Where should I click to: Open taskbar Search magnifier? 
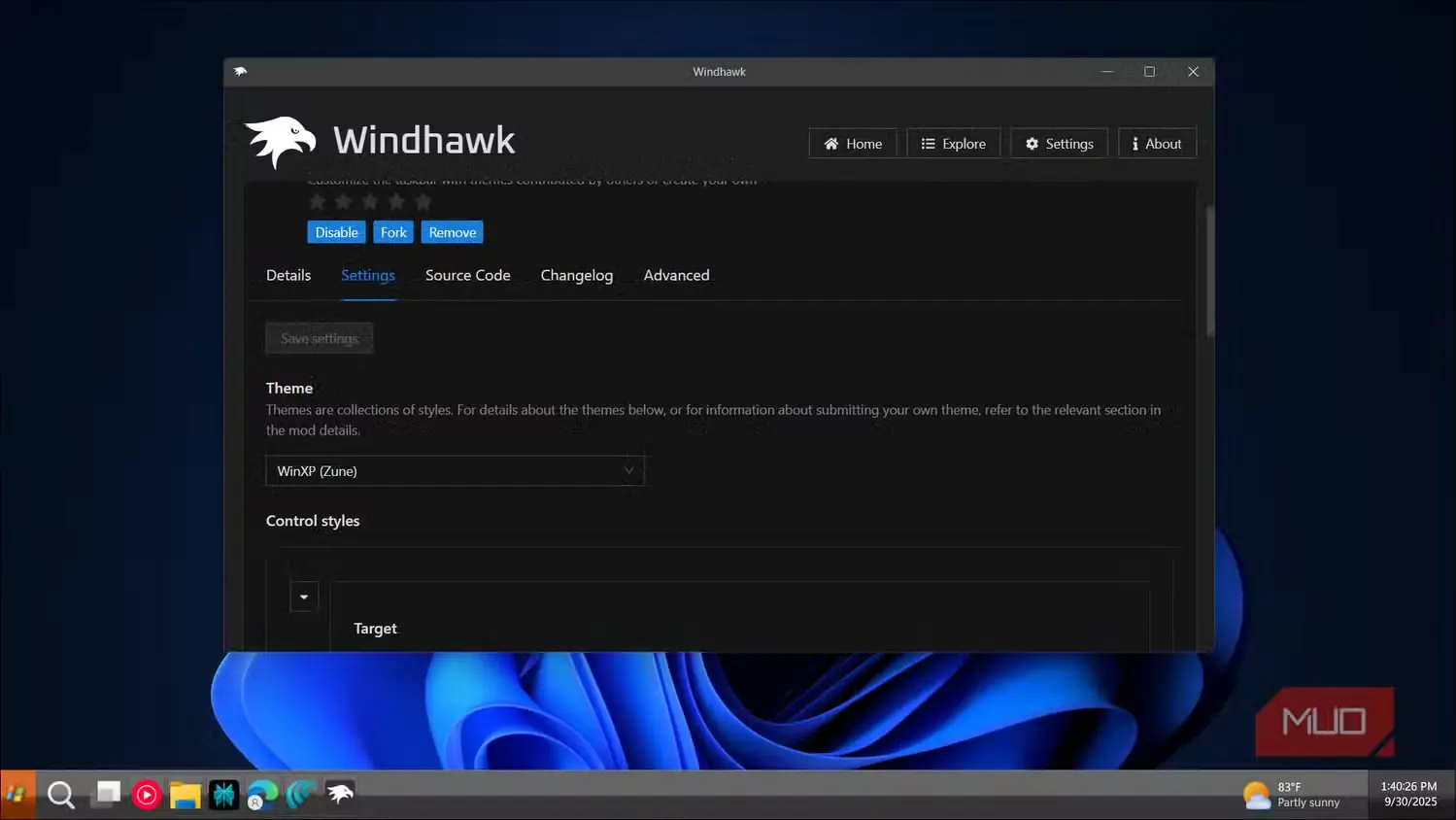click(61, 795)
